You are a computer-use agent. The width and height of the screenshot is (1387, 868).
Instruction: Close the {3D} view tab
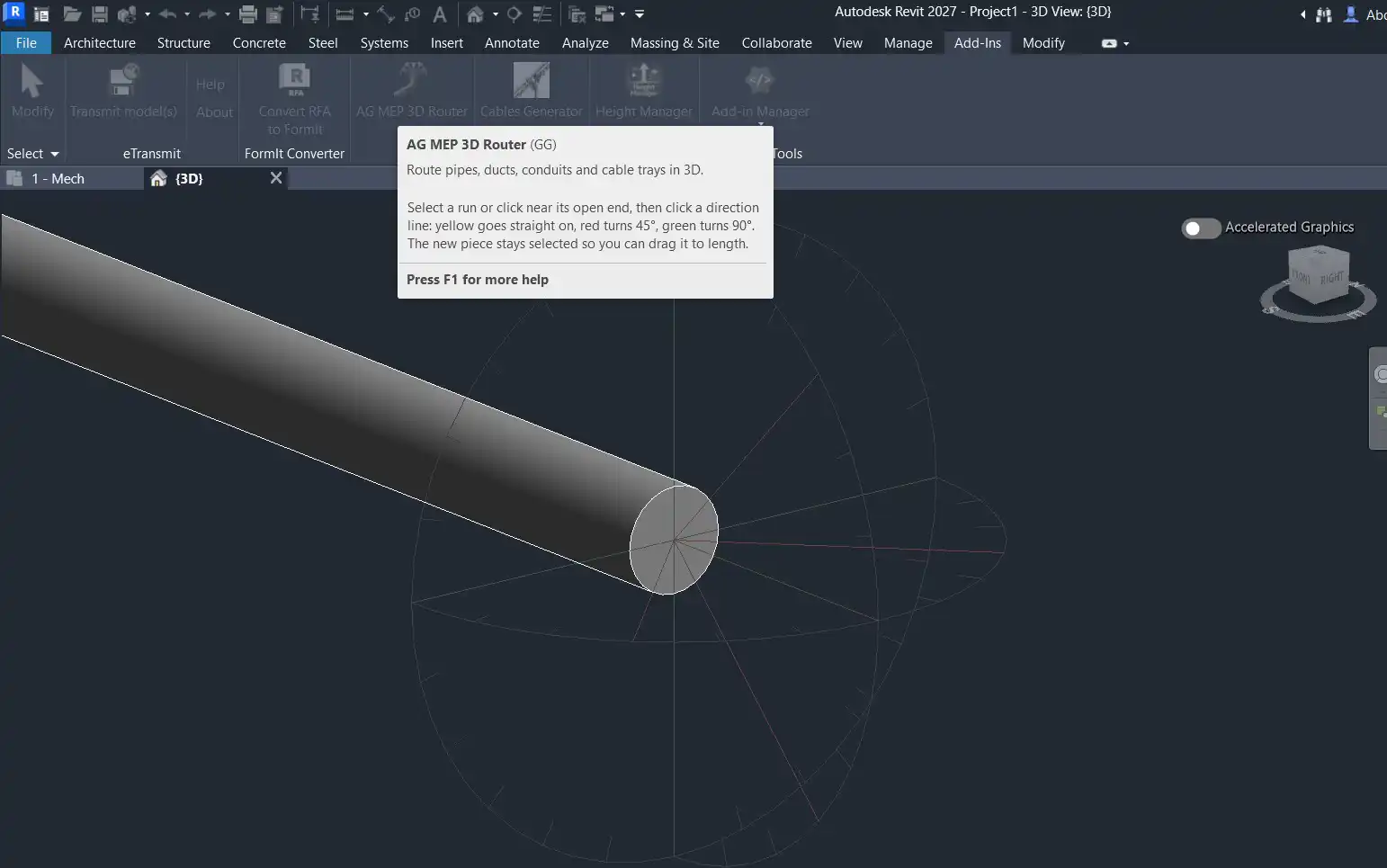click(276, 178)
